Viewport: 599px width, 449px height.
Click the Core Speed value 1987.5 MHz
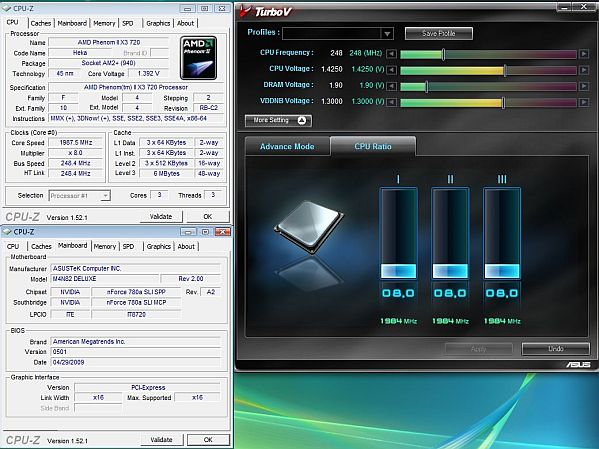76,143
